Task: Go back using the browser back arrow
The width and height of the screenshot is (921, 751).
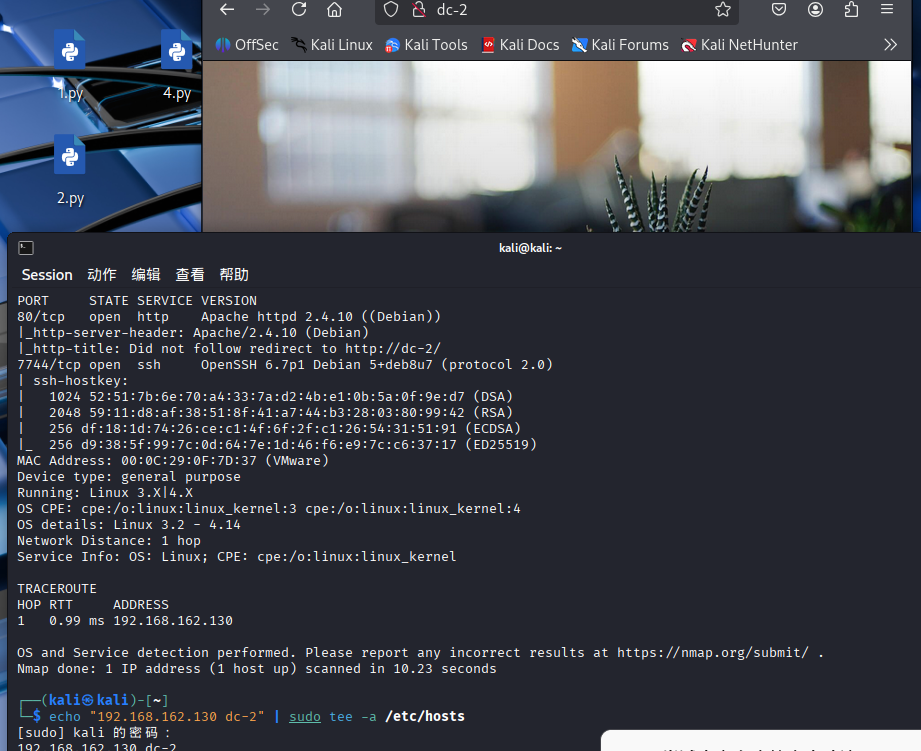Action: (x=227, y=9)
